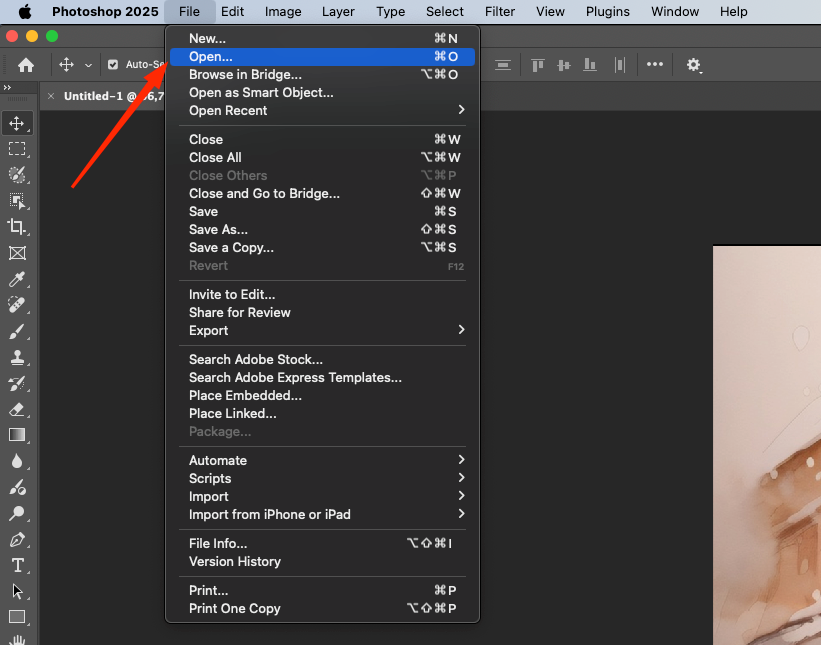Select Place Embedded... menu entry
821x645 pixels.
pyautogui.click(x=322, y=395)
